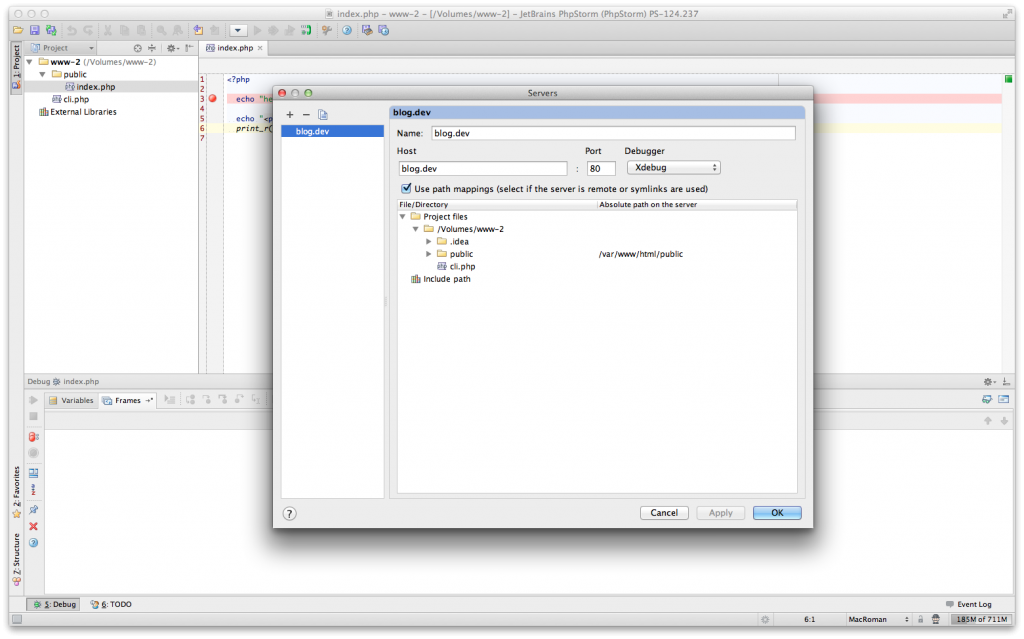The image size is (1024, 639).
Task: Open the Project panel gear settings menu
Action: (172, 48)
